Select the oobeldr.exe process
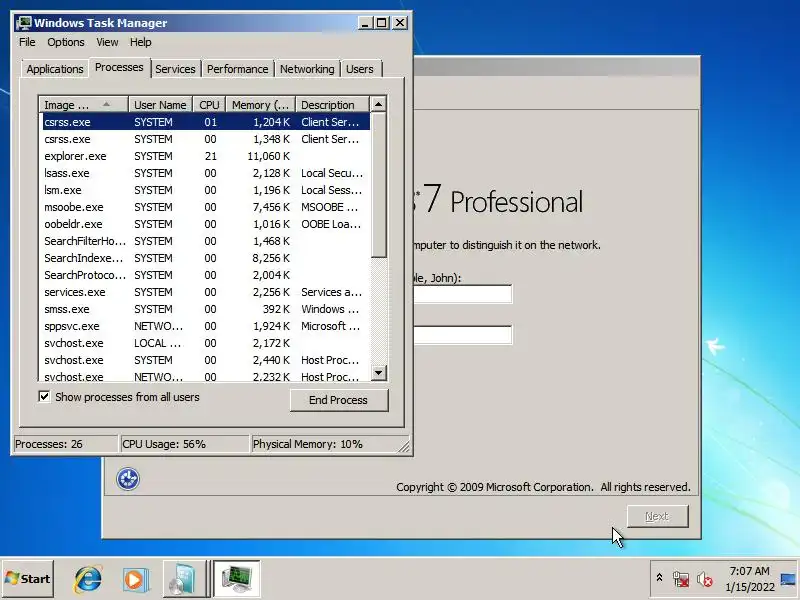800x600 pixels. (x=206, y=224)
